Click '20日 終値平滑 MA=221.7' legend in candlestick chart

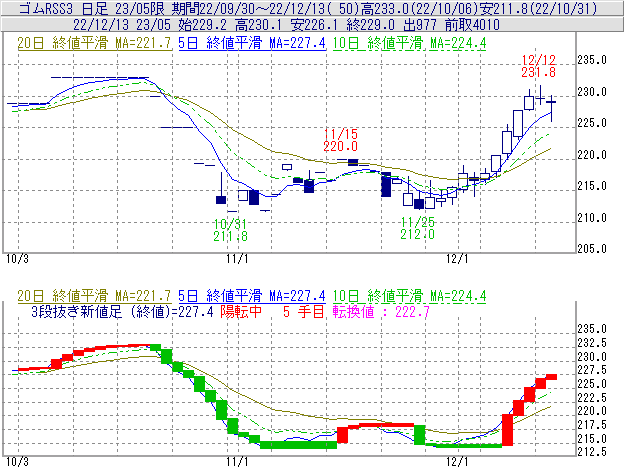pyautogui.click(x=94, y=43)
